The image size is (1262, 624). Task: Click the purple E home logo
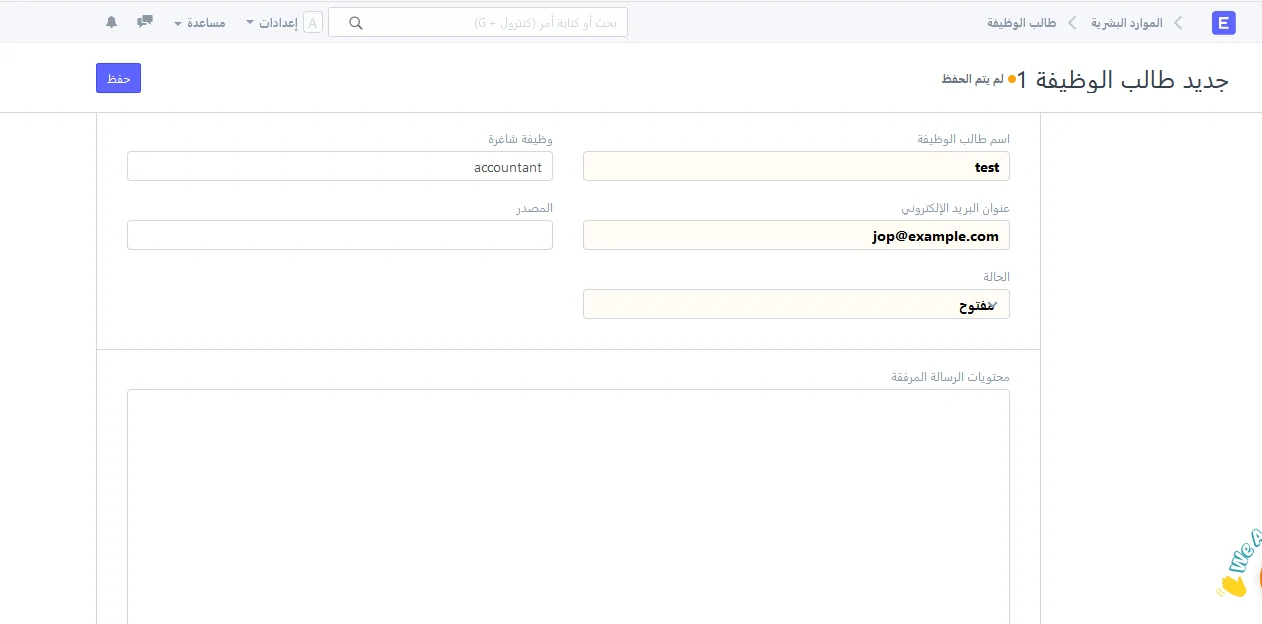click(x=1223, y=23)
